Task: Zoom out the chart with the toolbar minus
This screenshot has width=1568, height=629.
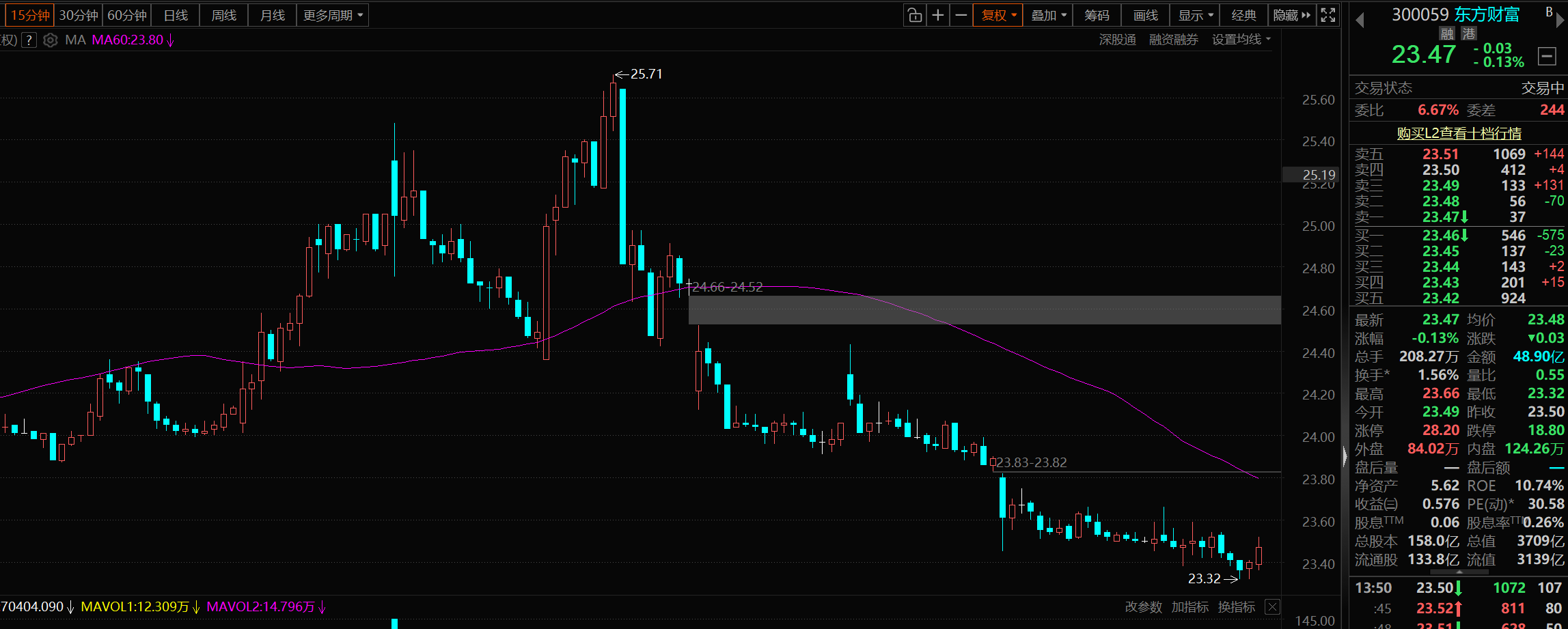Action: coord(961,15)
